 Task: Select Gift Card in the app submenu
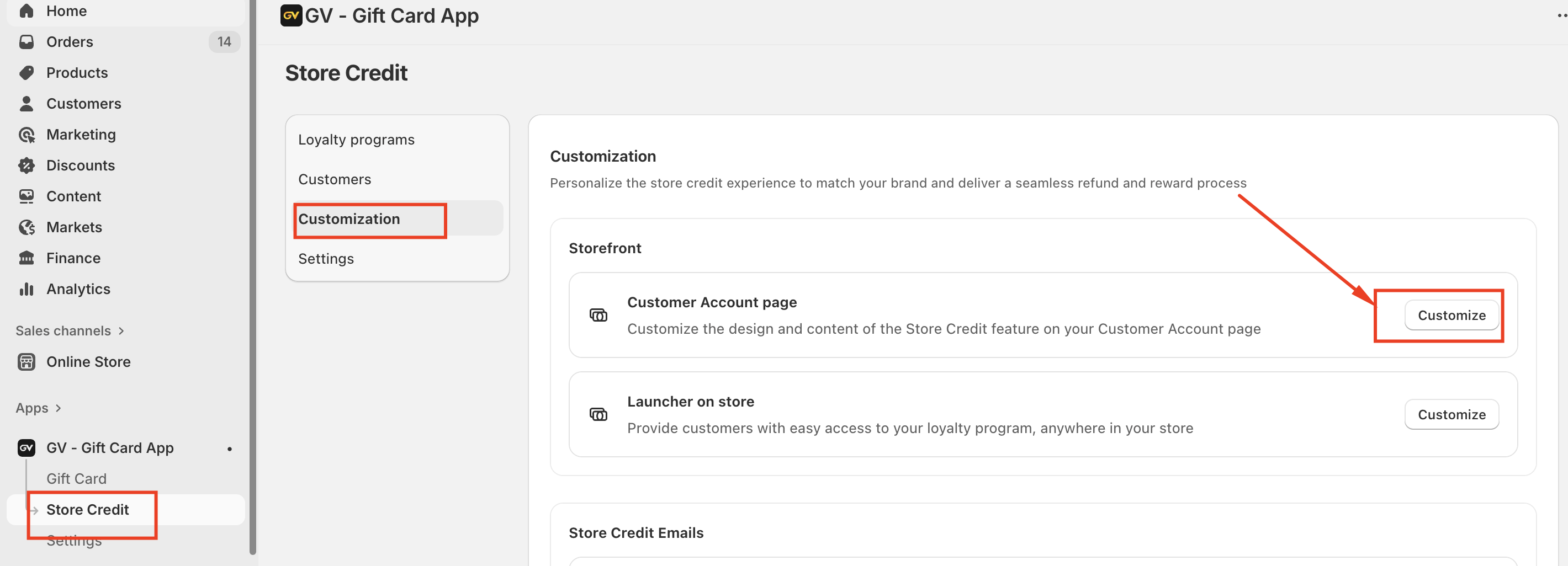pyautogui.click(x=76, y=479)
